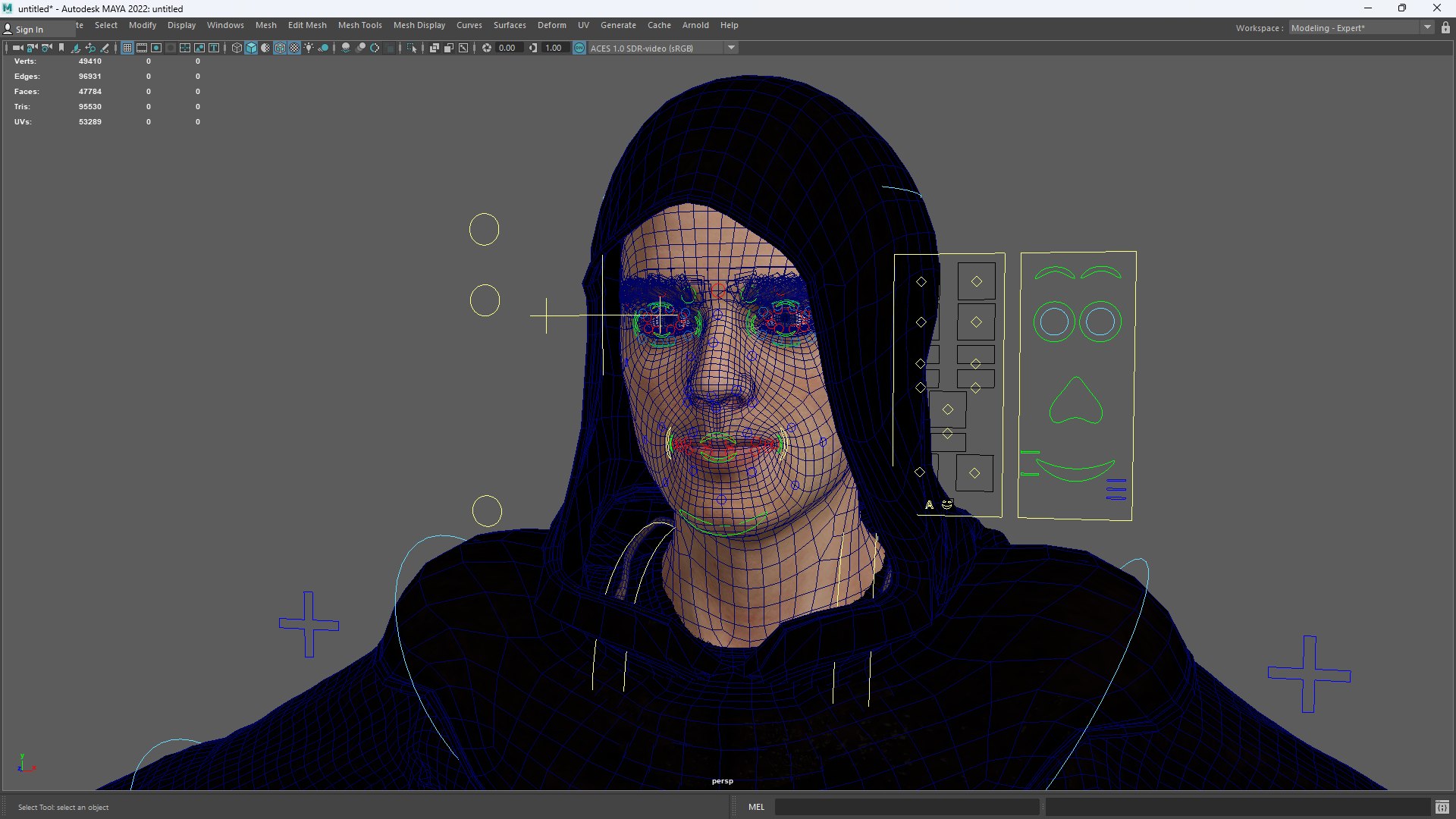Open the Generate menu
Screen dimensions: 1456x819
point(618,25)
